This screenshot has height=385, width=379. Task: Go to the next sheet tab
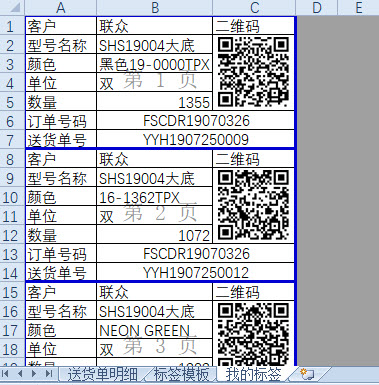tap(34, 374)
